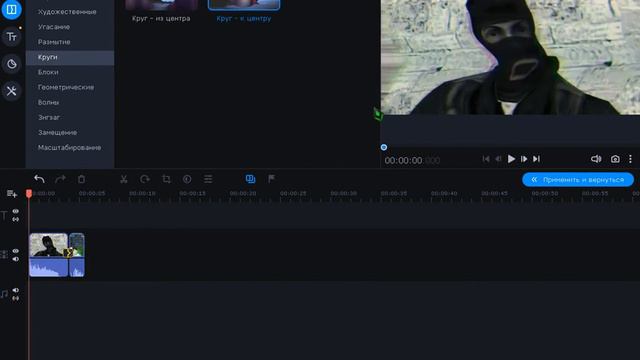Open the Crop tool

pos(166,179)
